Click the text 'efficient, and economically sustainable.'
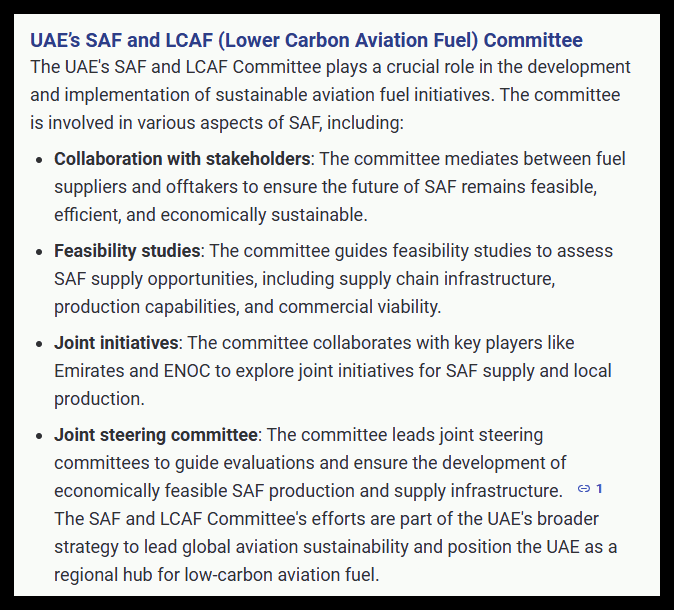 tap(211, 215)
